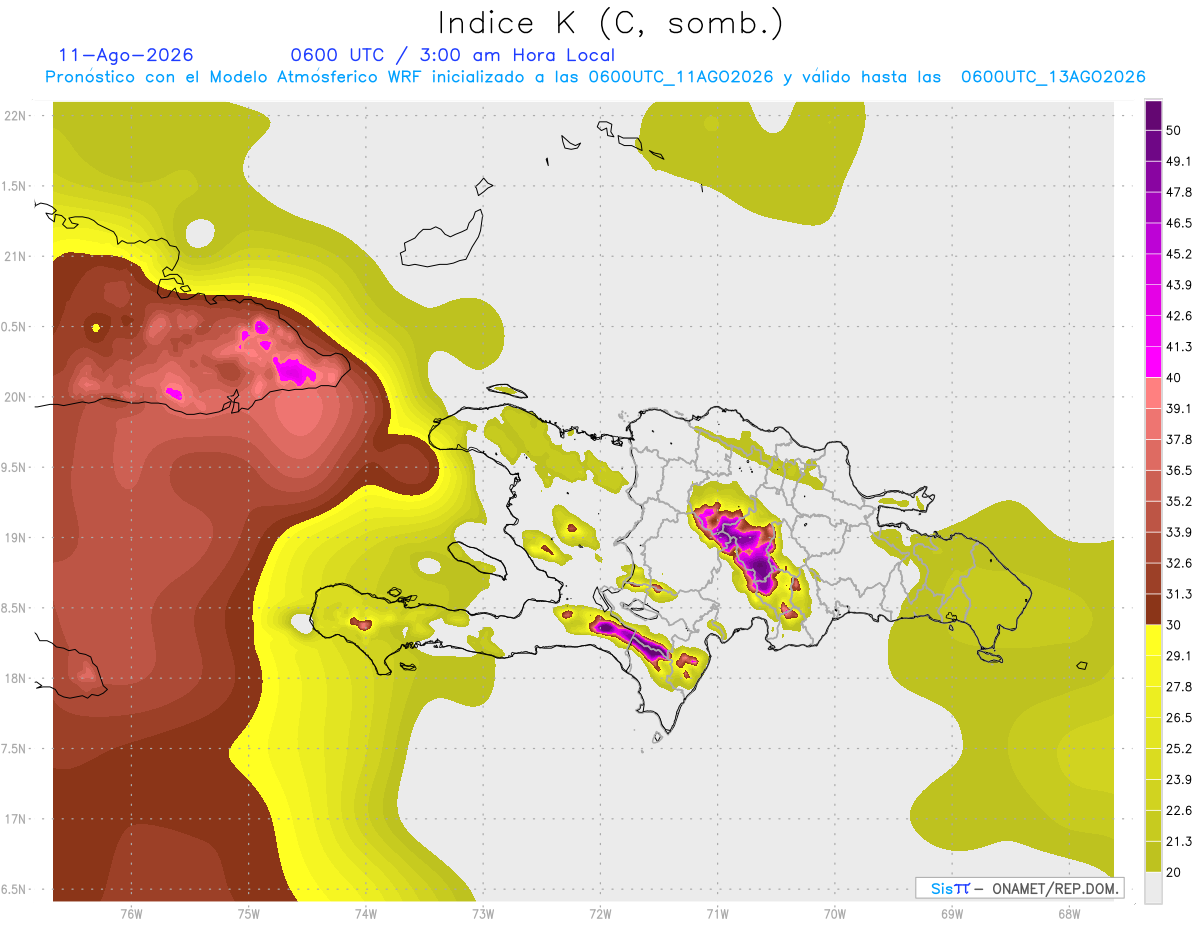Pick the colorbar swatch between 49.1 and 50
The height and width of the screenshot is (927, 1200).
[1154, 145]
